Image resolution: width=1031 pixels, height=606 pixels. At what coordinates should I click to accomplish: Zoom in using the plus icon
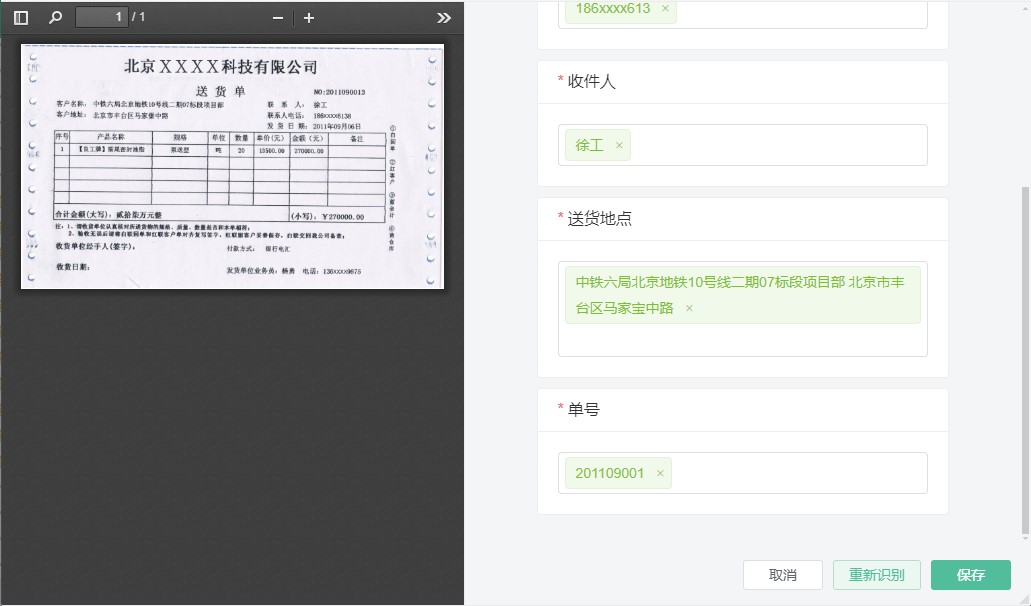tap(309, 16)
